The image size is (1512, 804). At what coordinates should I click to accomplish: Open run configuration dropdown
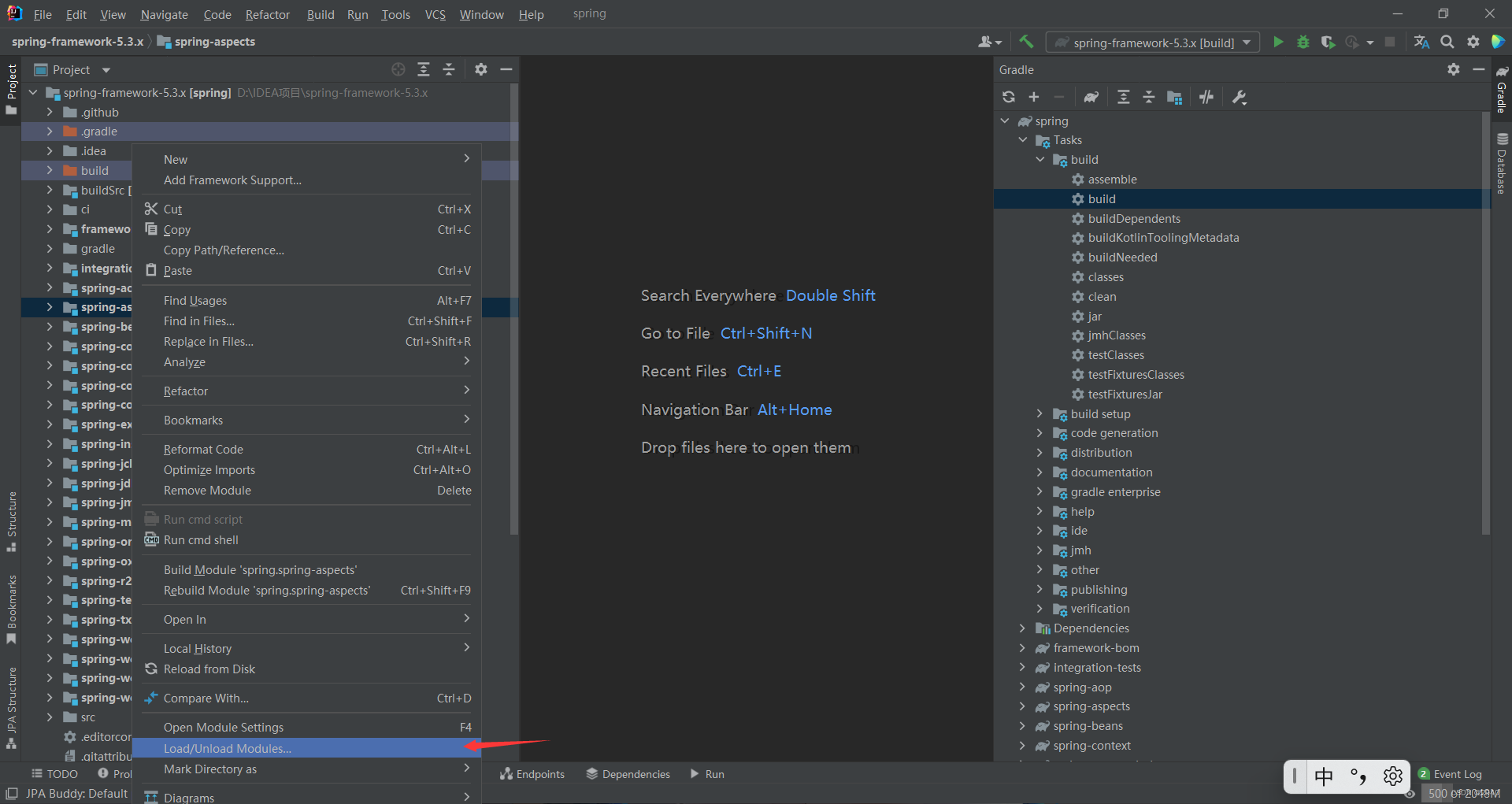click(1153, 43)
